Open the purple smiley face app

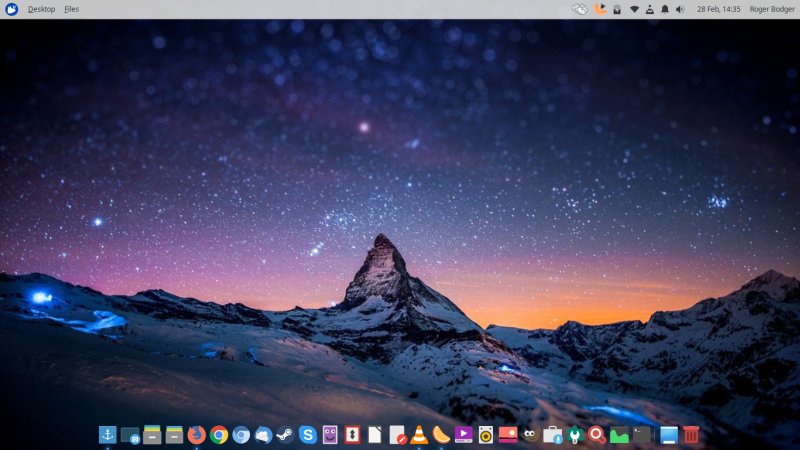point(330,435)
